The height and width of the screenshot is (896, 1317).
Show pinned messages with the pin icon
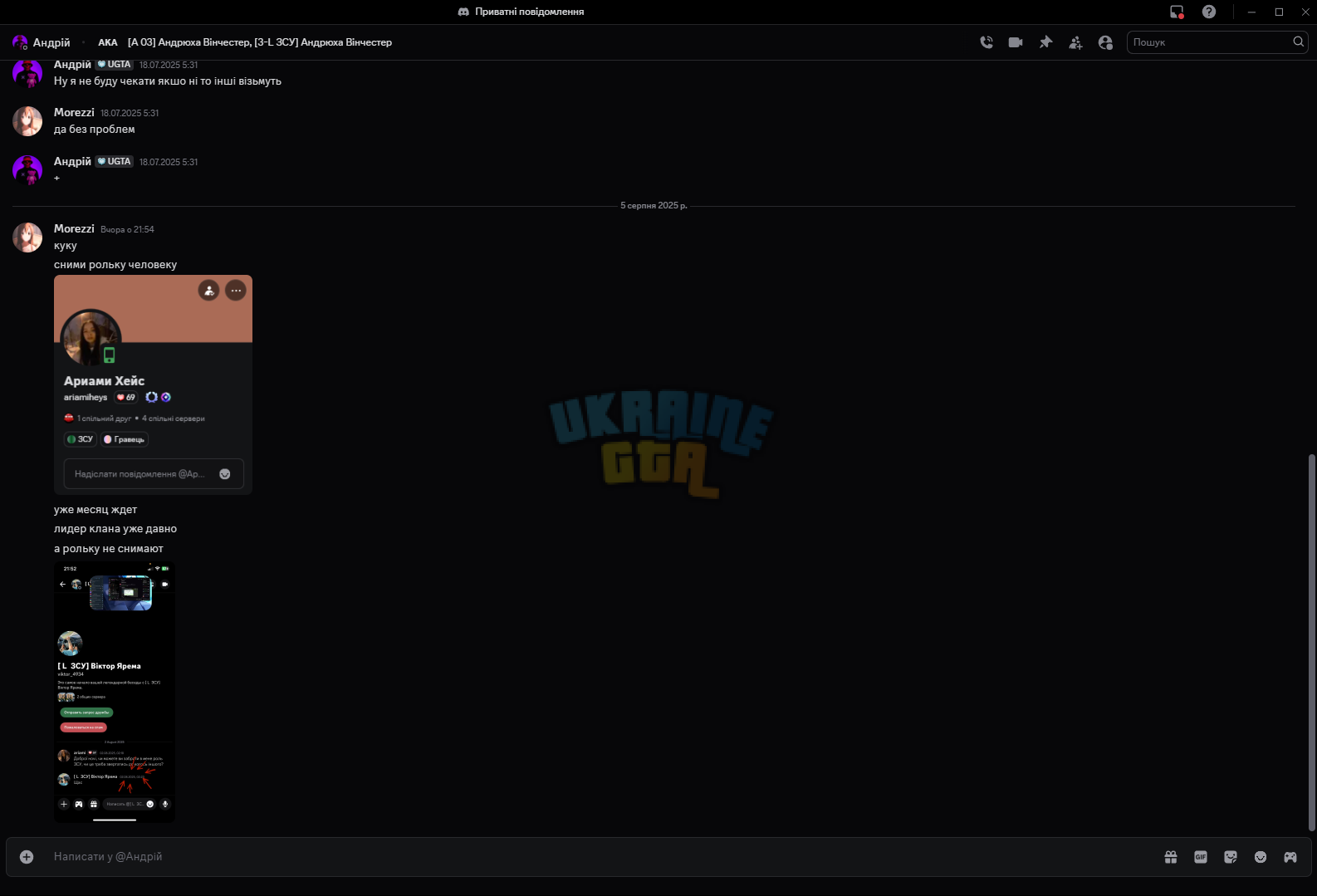tap(1045, 42)
